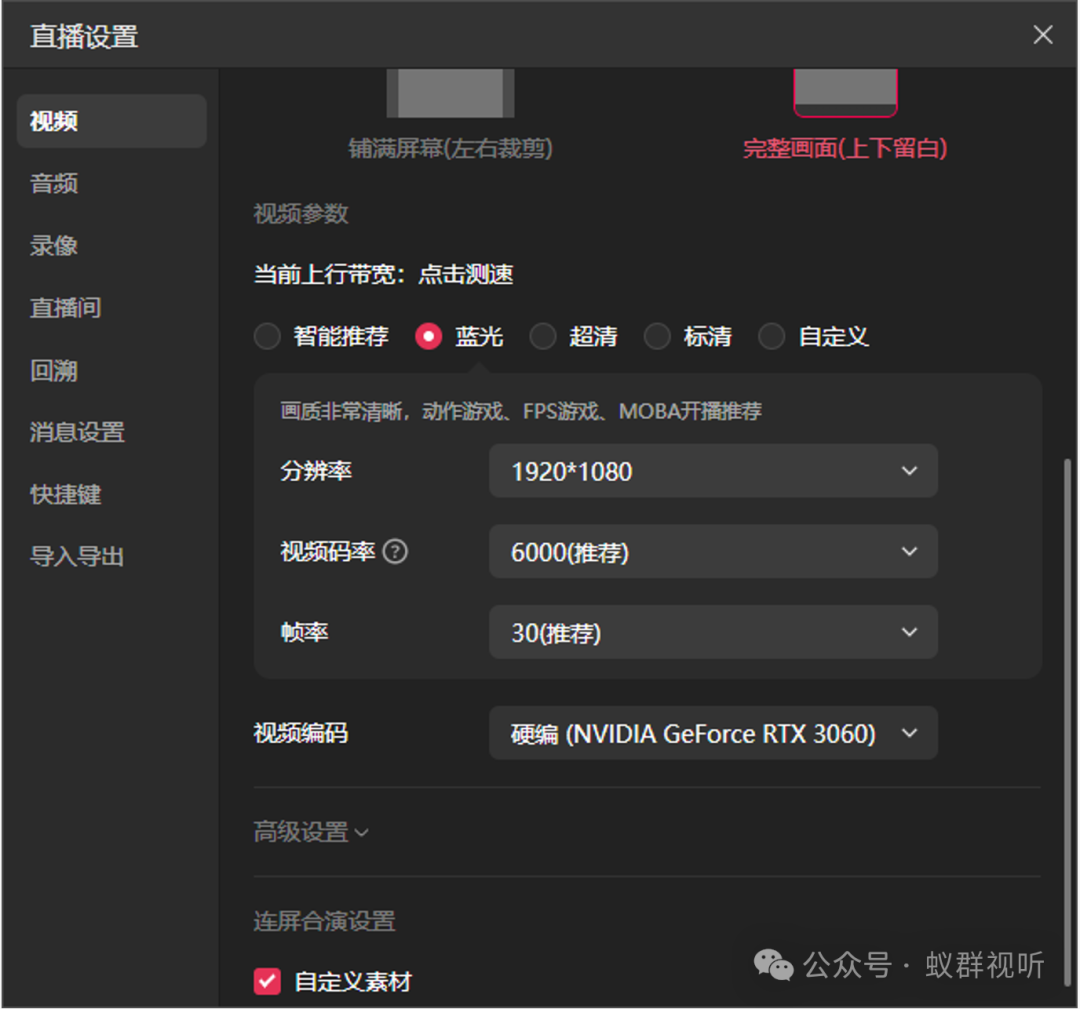打开视频编码下拉菜单

click(712, 733)
